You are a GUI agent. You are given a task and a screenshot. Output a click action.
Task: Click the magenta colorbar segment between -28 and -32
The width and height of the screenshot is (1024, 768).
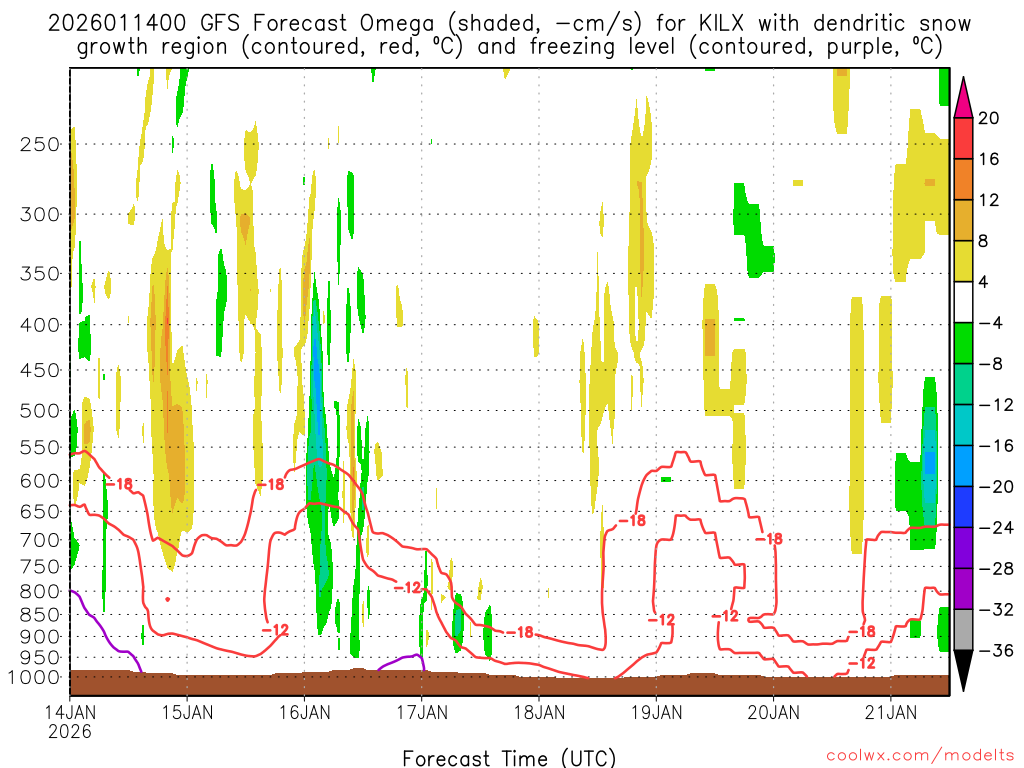click(x=963, y=589)
